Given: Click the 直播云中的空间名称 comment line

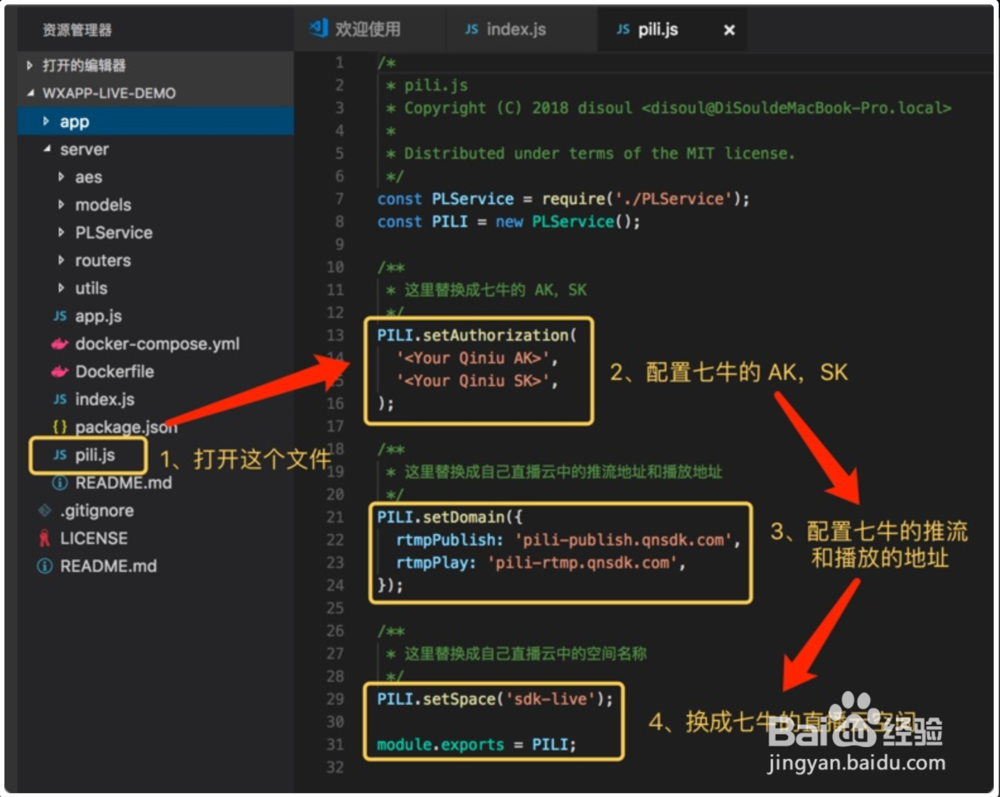Looking at the screenshot, I should click(x=516, y=654).
